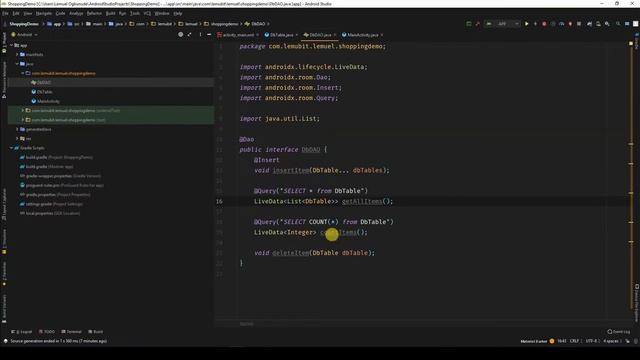
Task: Open the Edit menu
Action: [16, 13]
